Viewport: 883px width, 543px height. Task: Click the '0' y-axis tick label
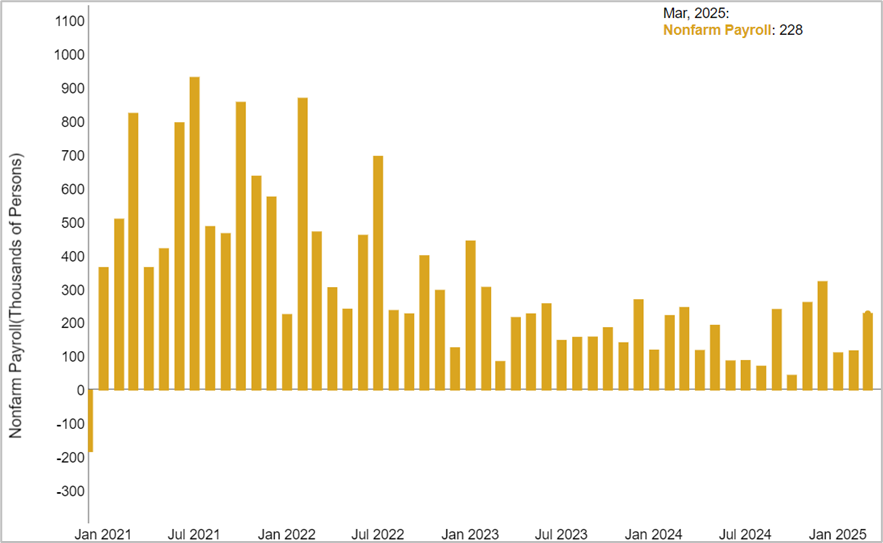point(81,390)
